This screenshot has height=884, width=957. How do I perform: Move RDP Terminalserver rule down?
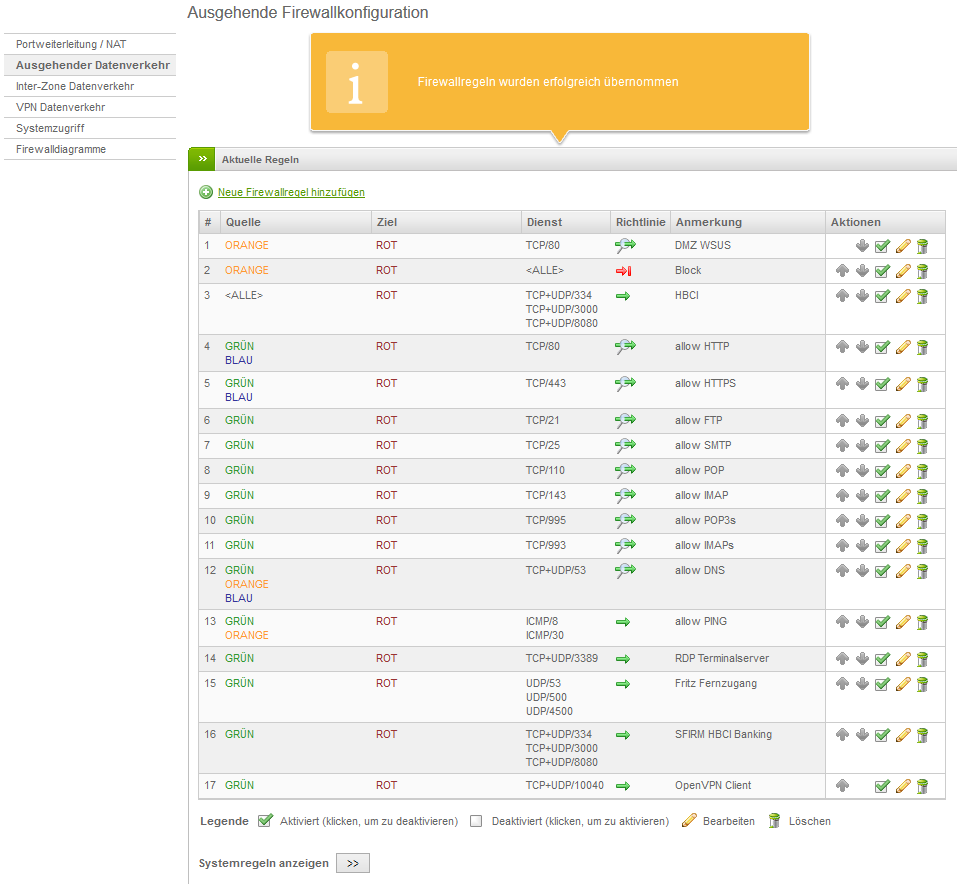pyautogui.click(x=862, y=659)
